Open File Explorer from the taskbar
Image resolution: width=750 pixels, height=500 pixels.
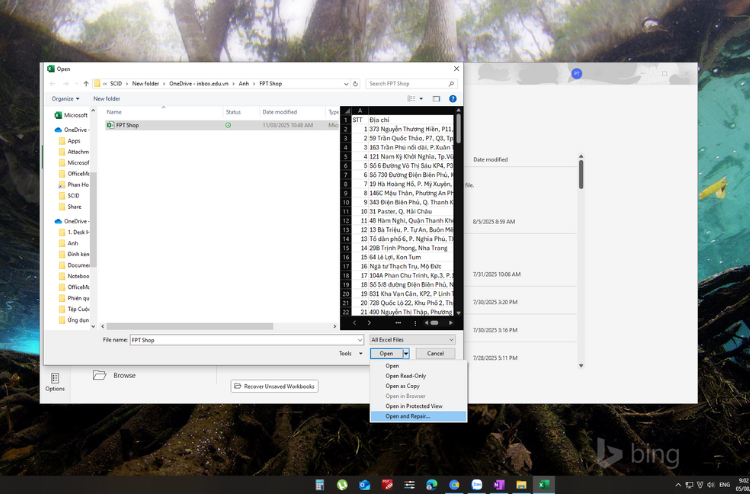(x=521, y=485)
